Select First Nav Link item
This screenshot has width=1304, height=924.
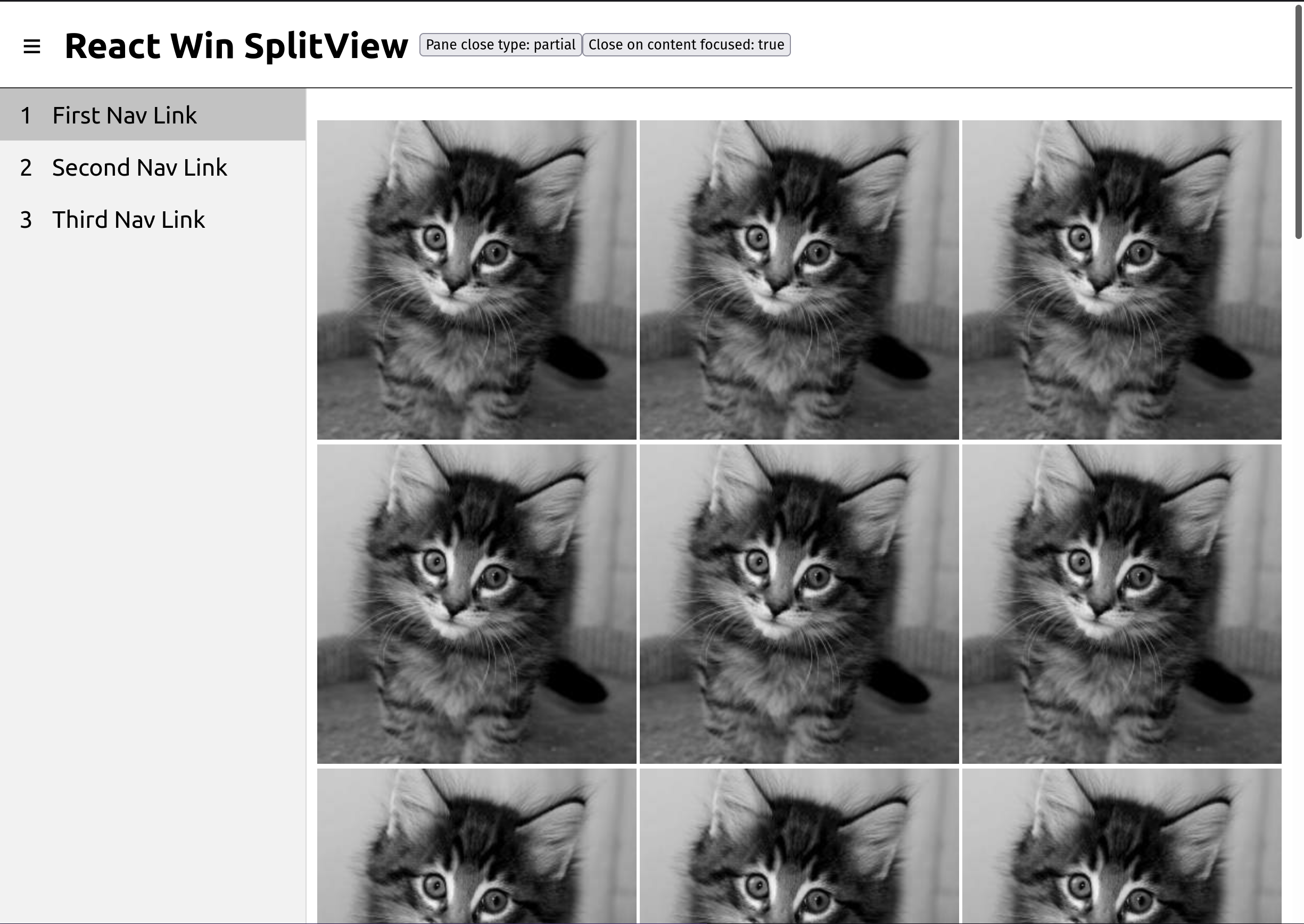coord(125,115)
